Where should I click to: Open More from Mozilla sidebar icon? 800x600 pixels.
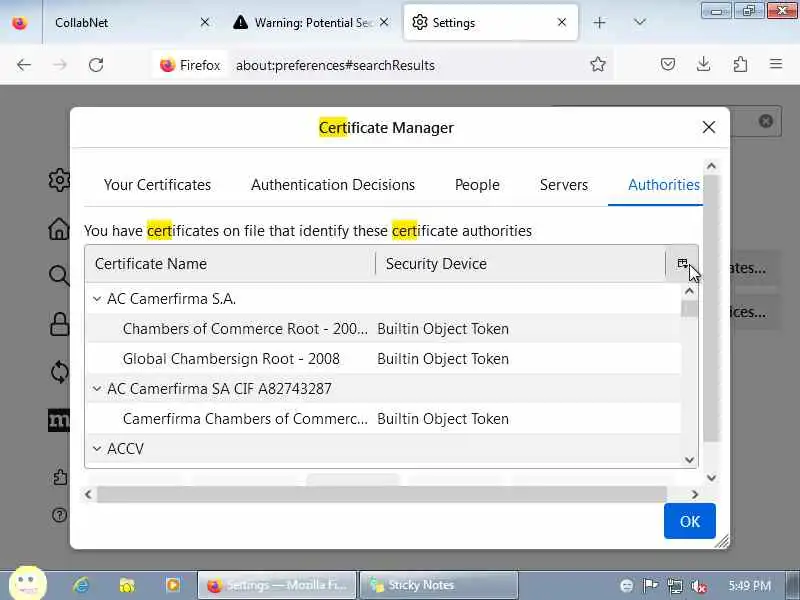59,420
